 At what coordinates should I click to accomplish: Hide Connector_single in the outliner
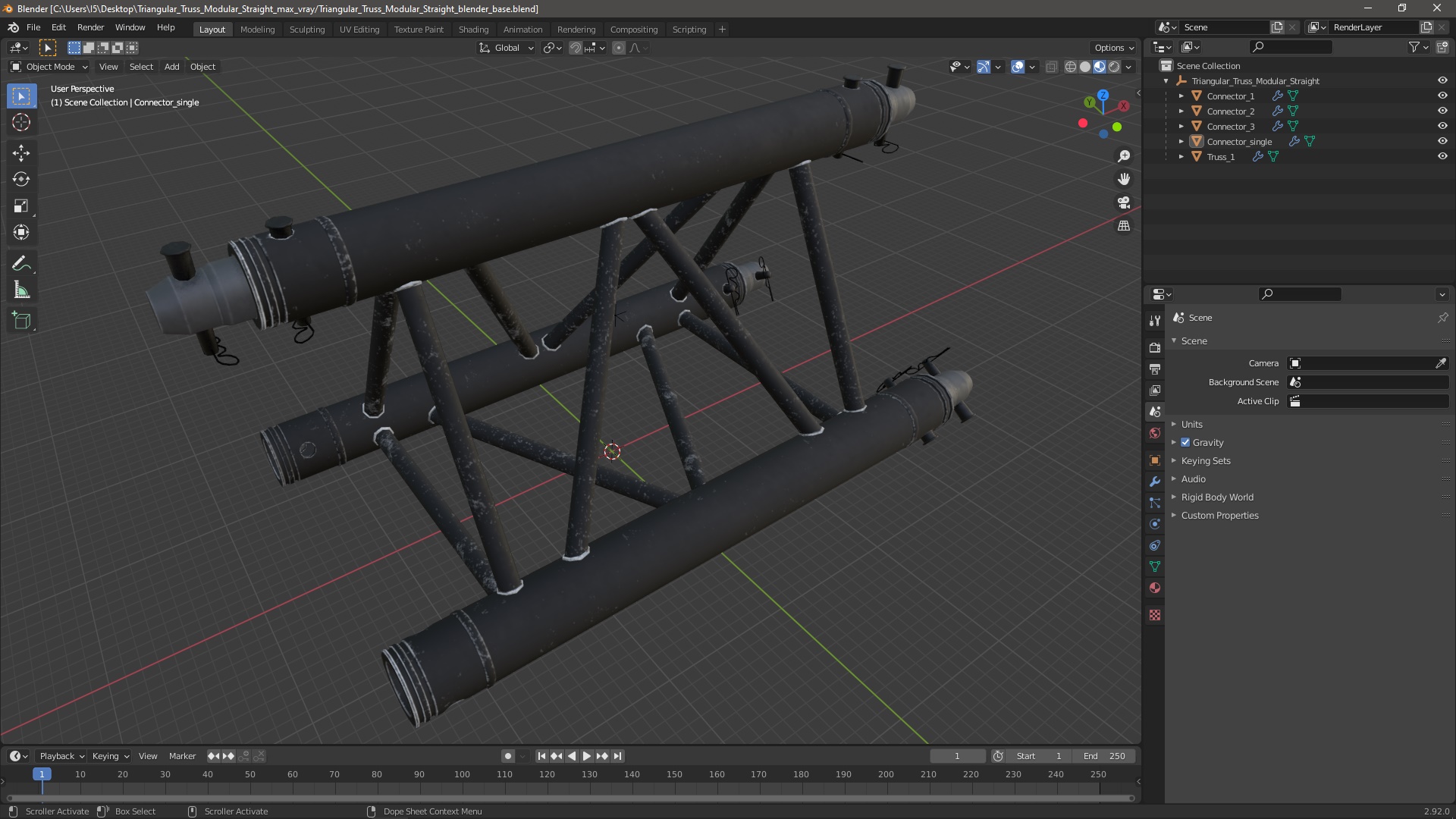pos(1442,141)
